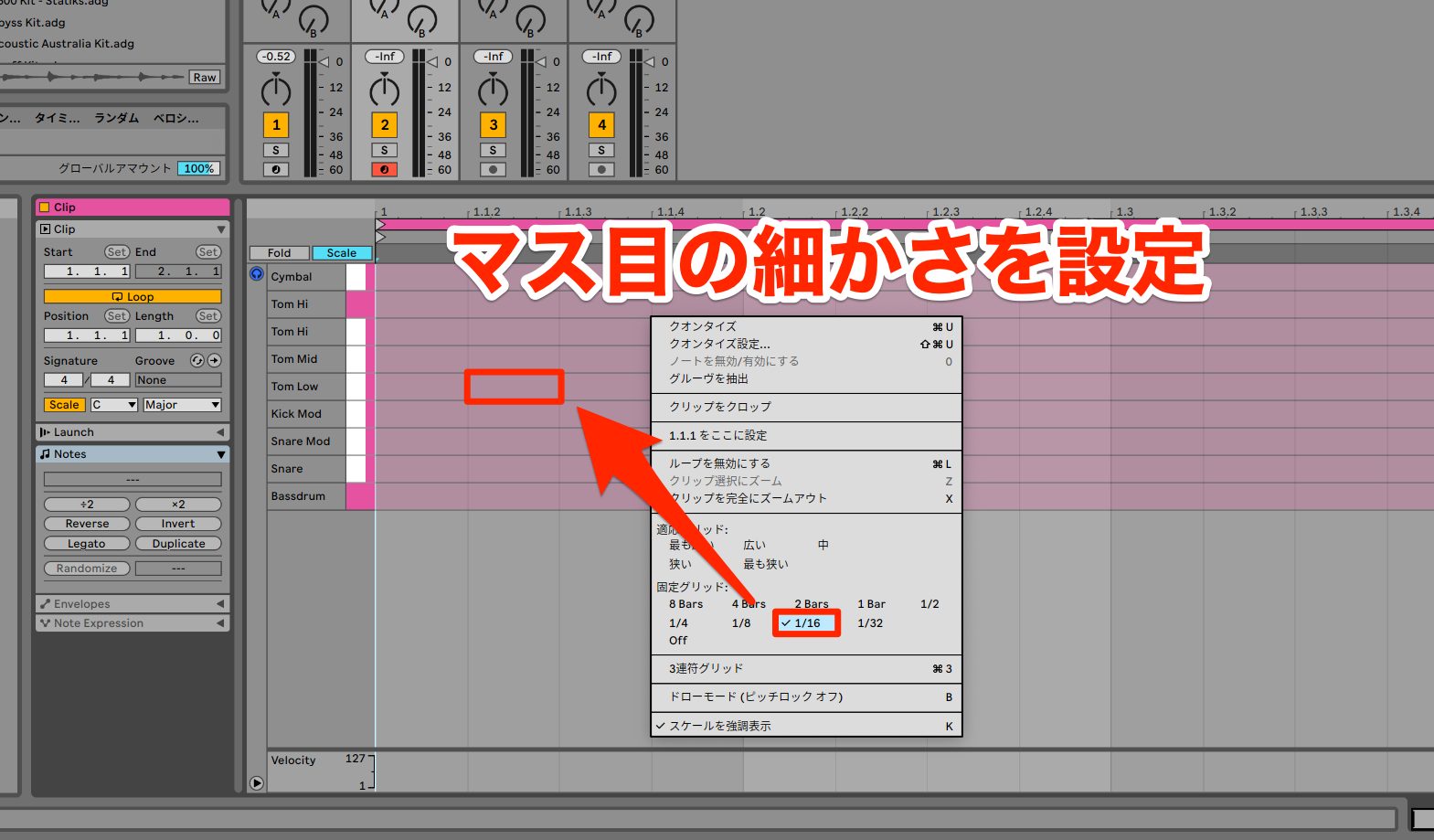Collapse the Clip panel with its header triangle
Viewport: 1434px width, 840px height.
220,229
